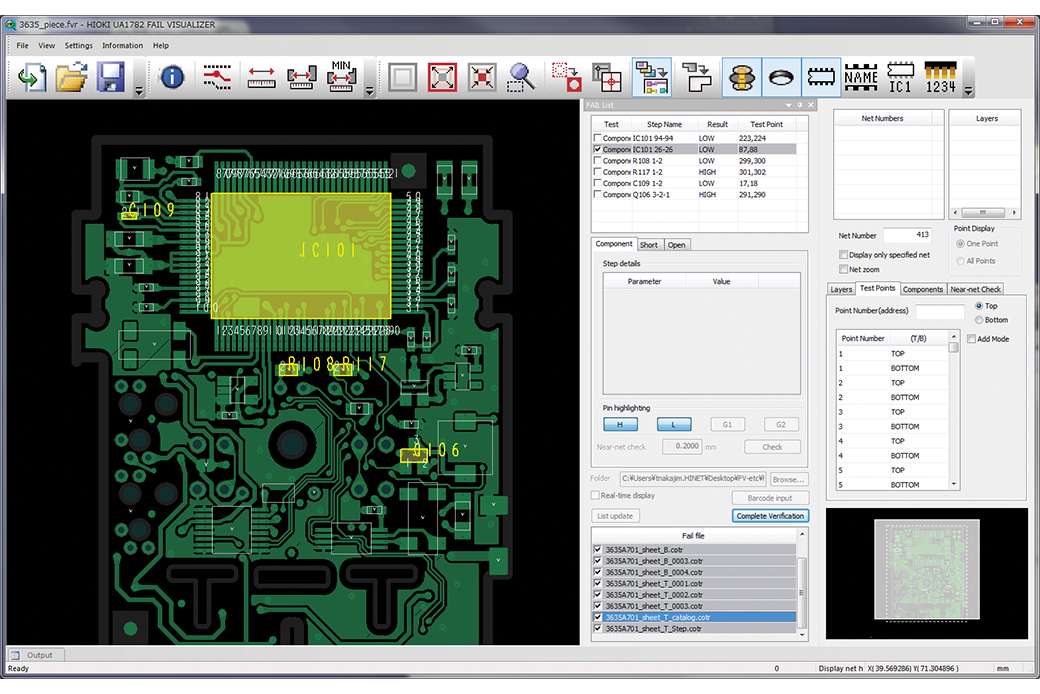
Task: Check the Component IC101 94-94 fail entry
Action: 595,138
